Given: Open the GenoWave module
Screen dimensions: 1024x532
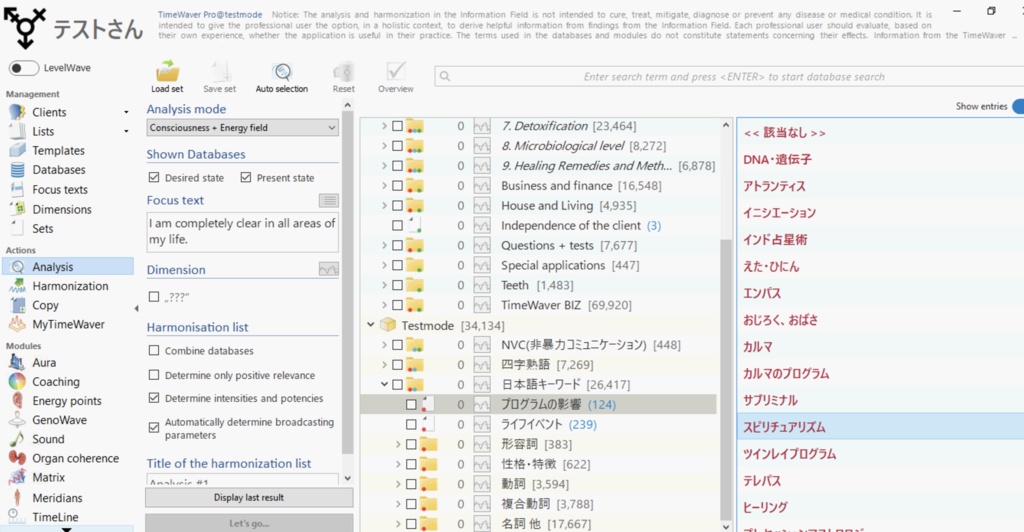Looking at the screenshot, I should 59,420.
